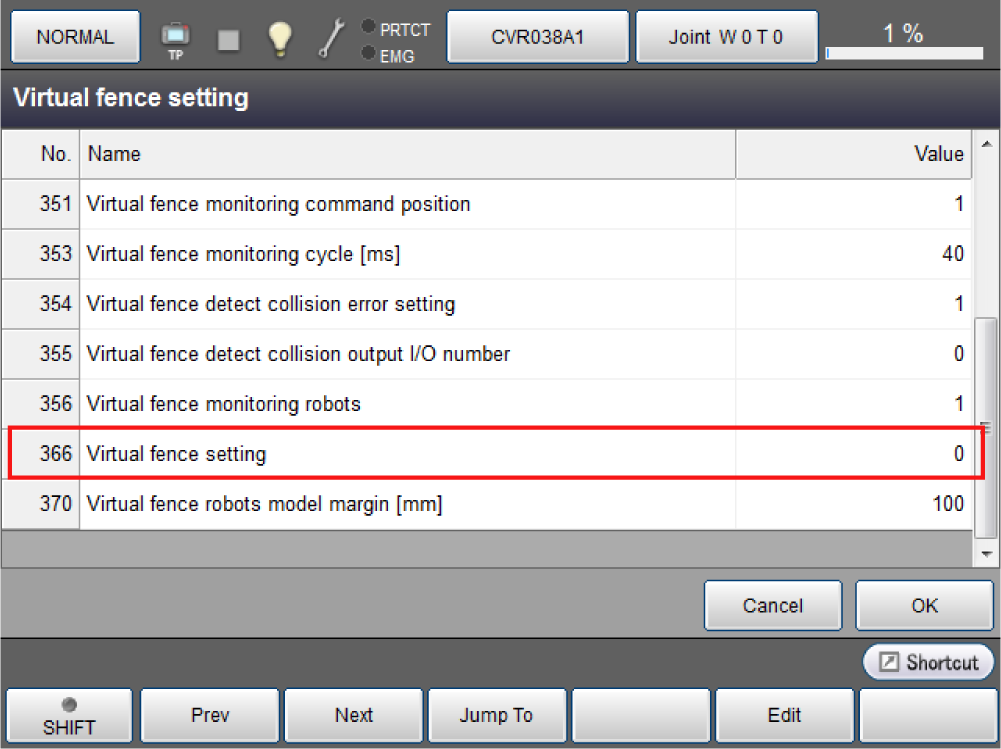Click the gray stop square icon

229,38
